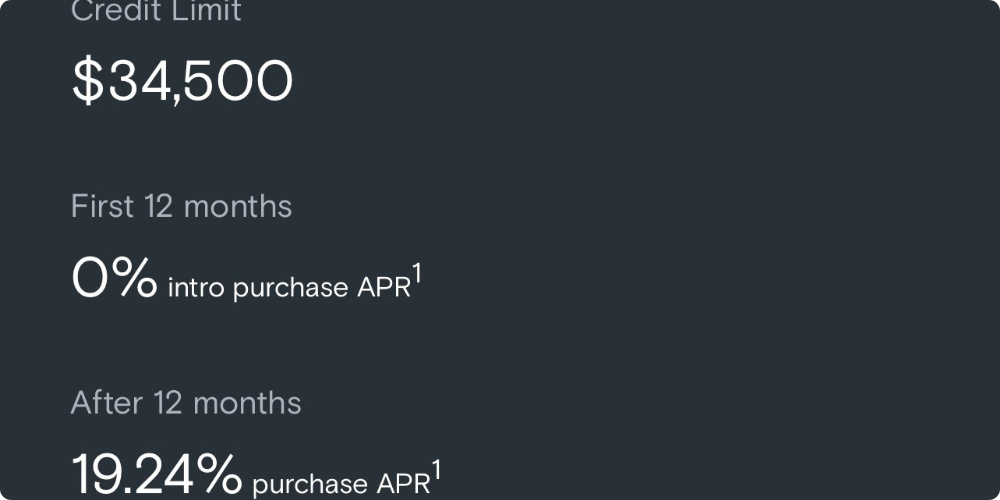
Task: Click the dollar sign before 34,500
Action: (x=88, y=82)
